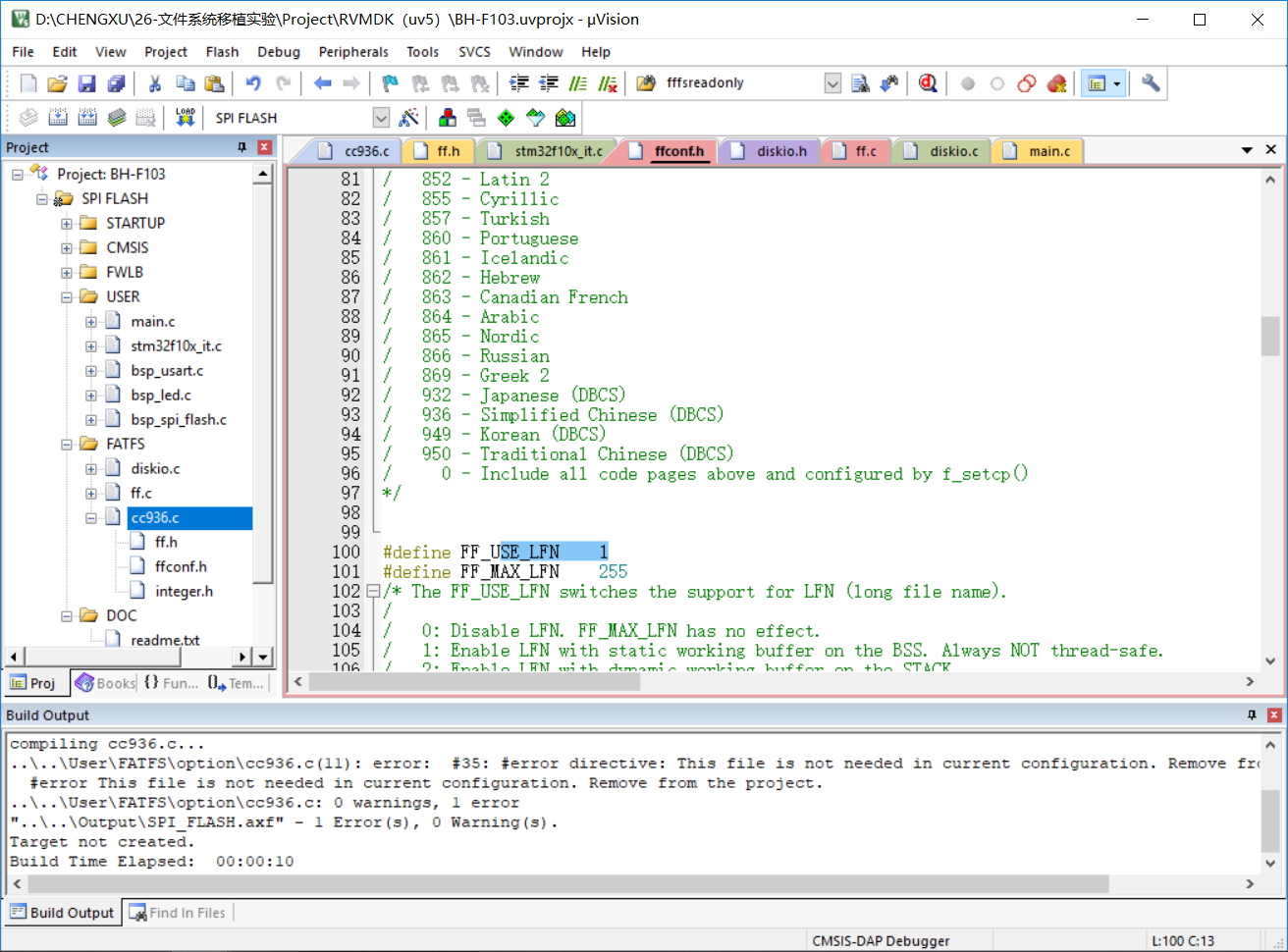Switch to the Find In Files output tab
Viewport: 1288px width, 952px height.
[x=178, y=912]
